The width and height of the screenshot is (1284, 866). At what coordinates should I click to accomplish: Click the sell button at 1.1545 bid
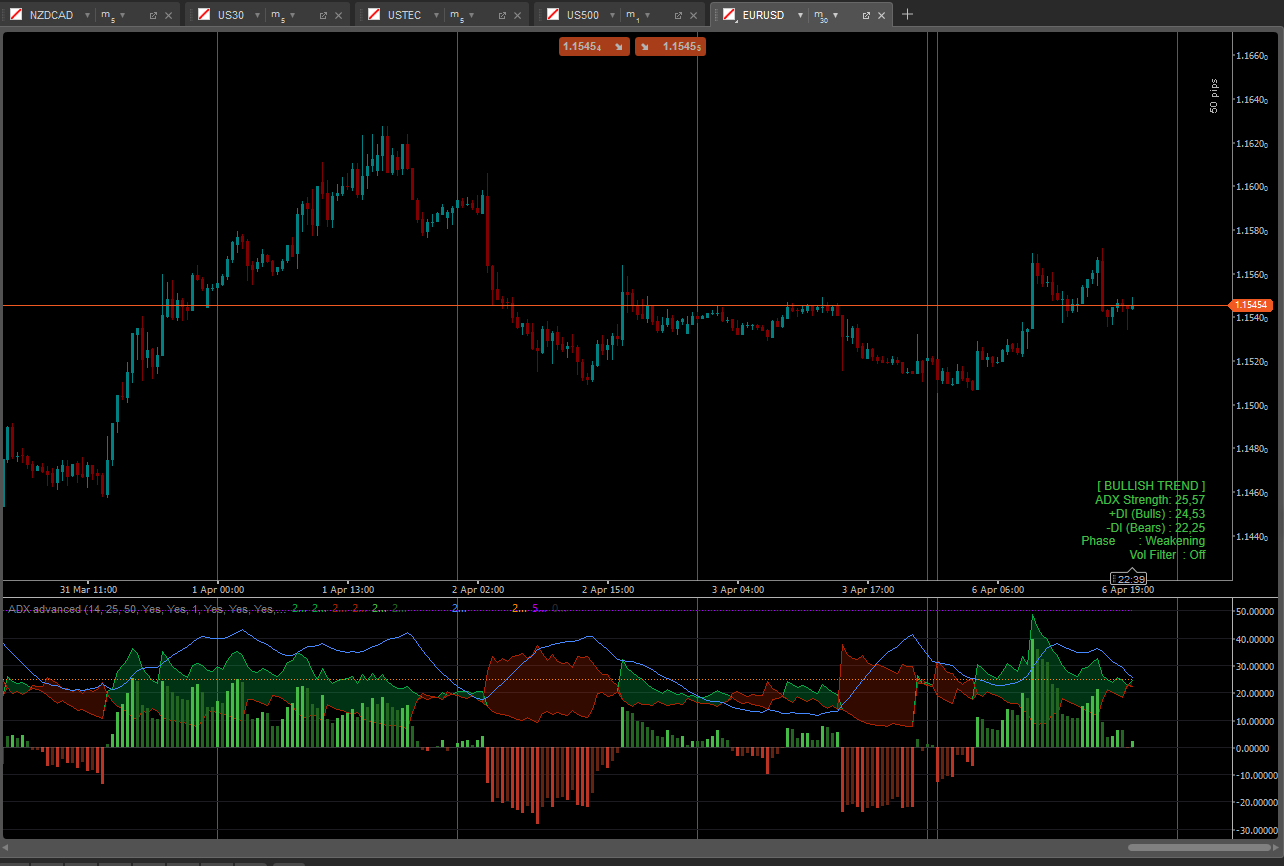(594, 46)
